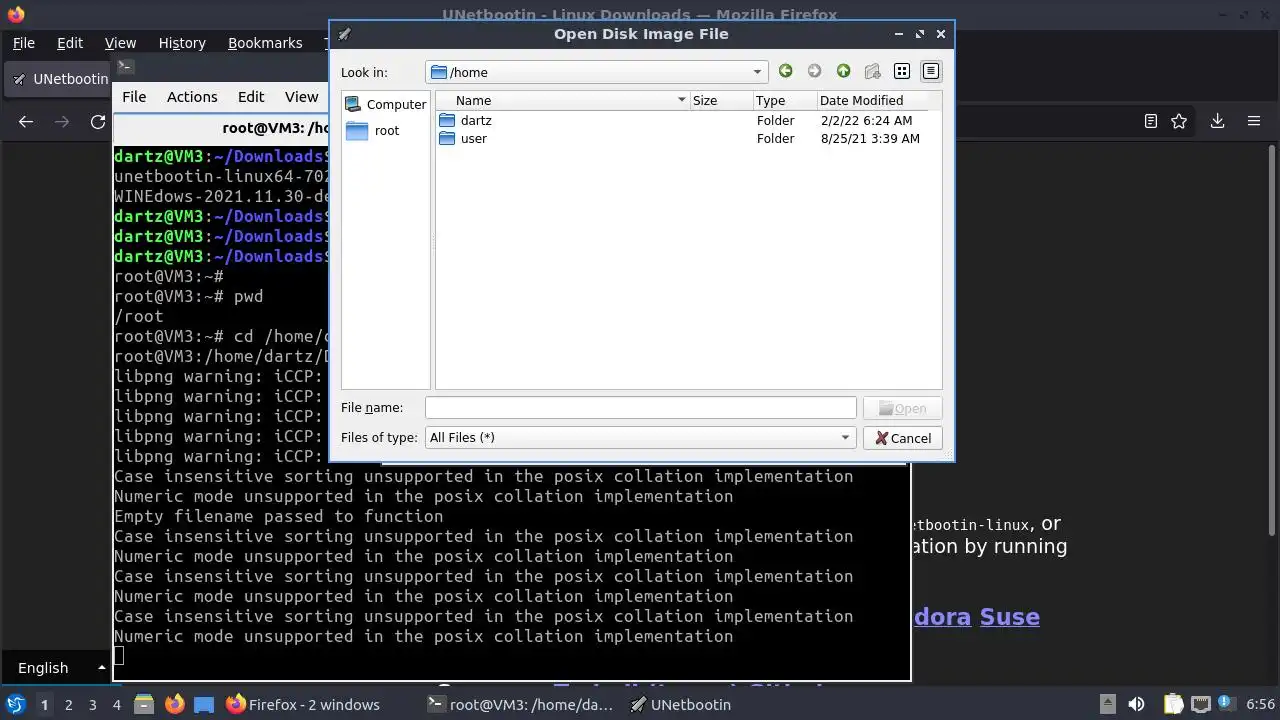Viewport: 1280px width, 720px height.
Task: Reload the Firefox page
Action: point(98,121)
